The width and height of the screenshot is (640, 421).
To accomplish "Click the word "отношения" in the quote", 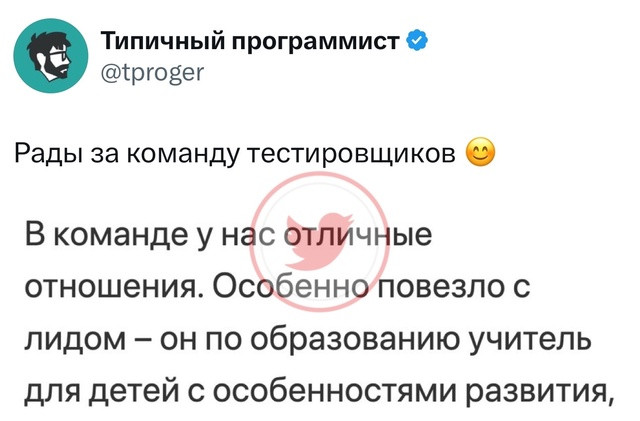I will pyautogui.click(x=115, y=287).
